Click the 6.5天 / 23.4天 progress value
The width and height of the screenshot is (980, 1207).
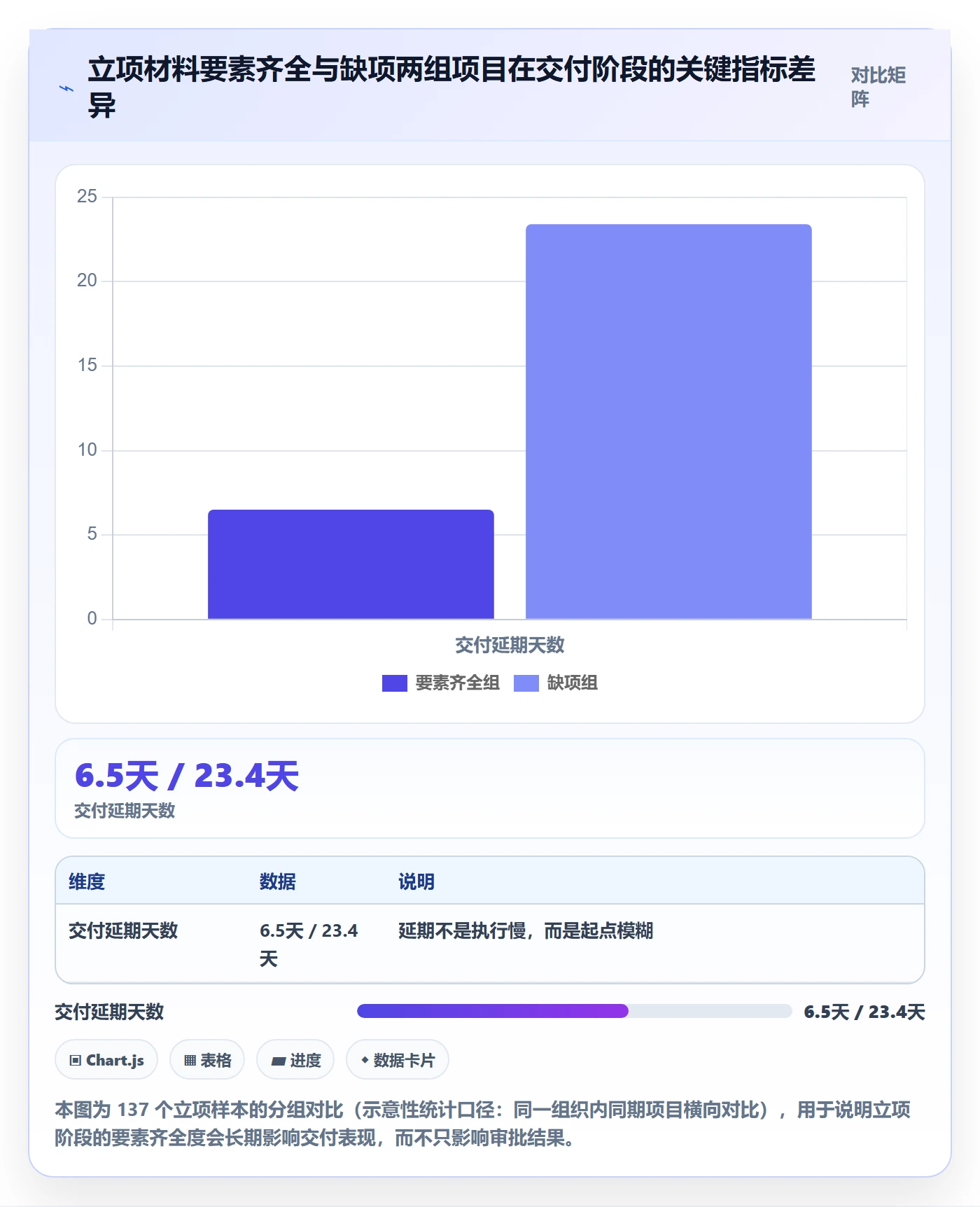point(864,1012)
